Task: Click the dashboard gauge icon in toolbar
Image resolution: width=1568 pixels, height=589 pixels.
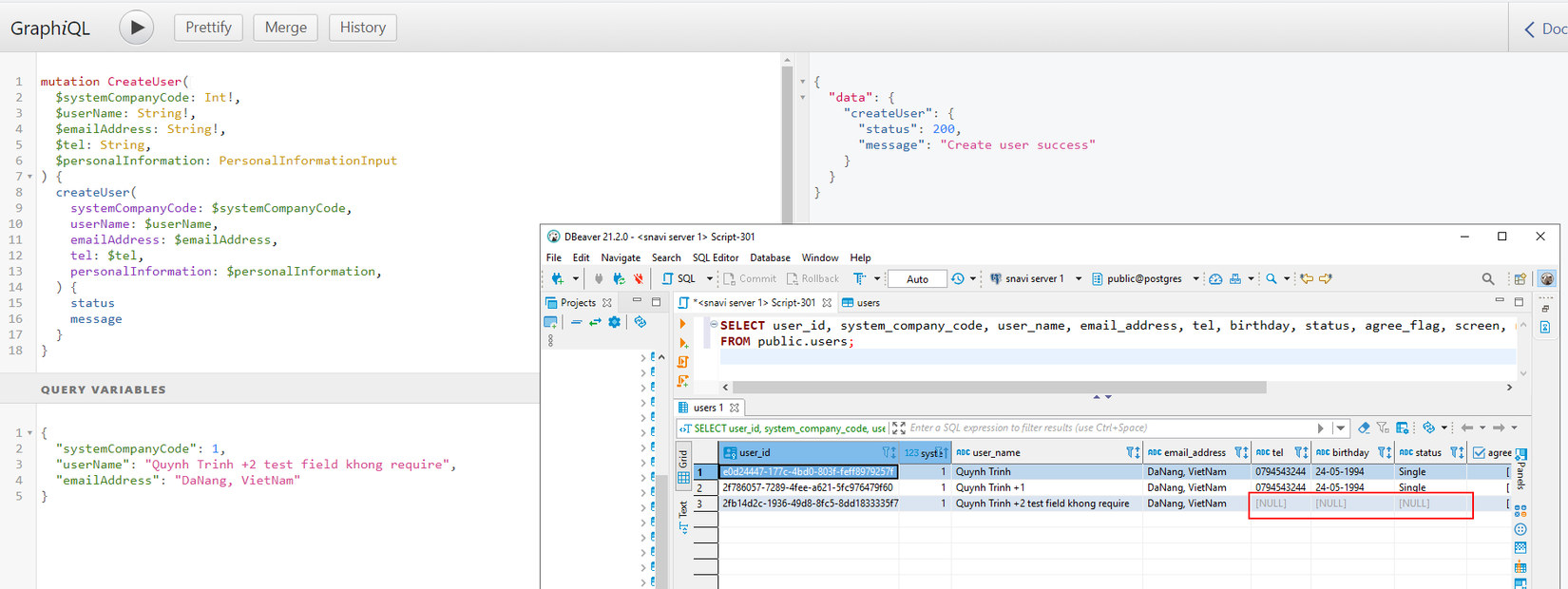Action: point(1215,279)
